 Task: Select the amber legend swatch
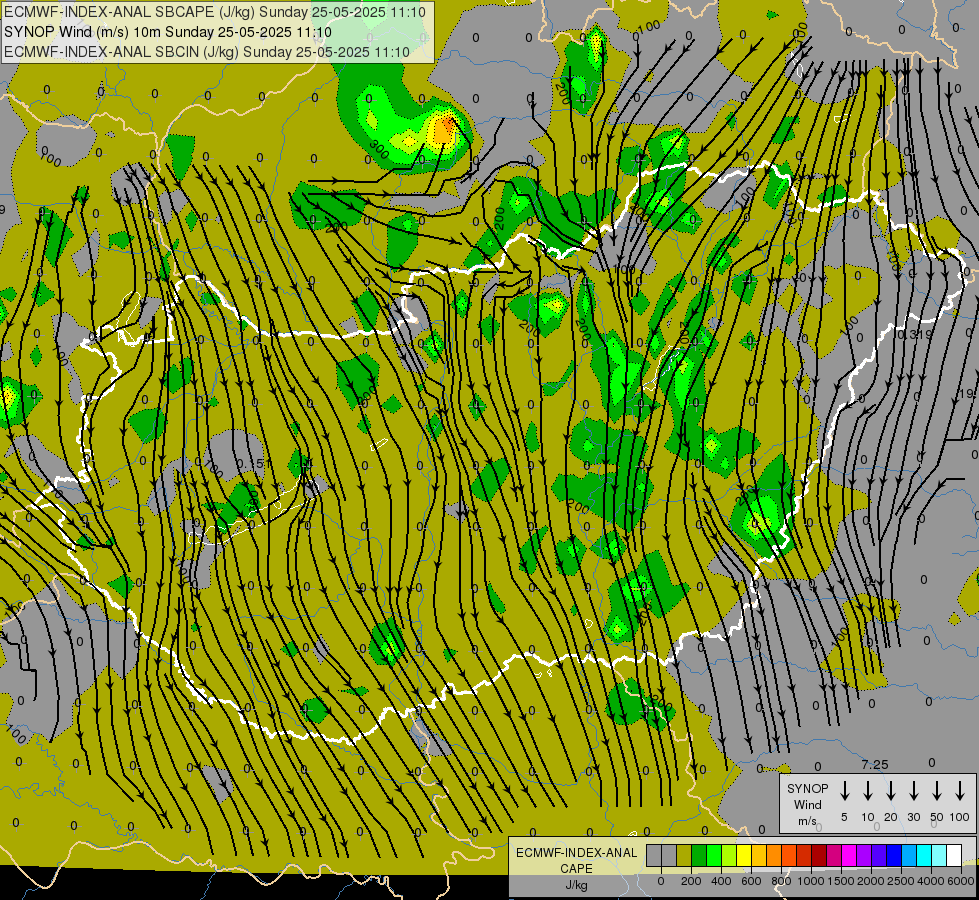(759, 856)
